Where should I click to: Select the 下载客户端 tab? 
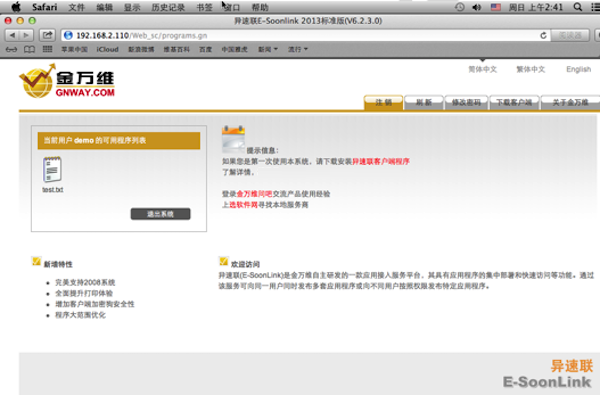pos(514,103)
